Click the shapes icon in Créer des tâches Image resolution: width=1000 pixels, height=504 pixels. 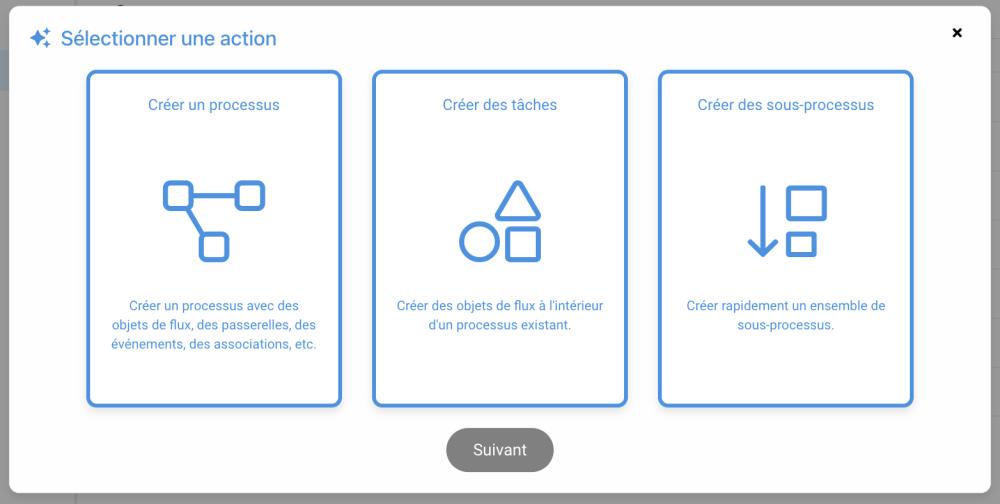tap(500, 221)
